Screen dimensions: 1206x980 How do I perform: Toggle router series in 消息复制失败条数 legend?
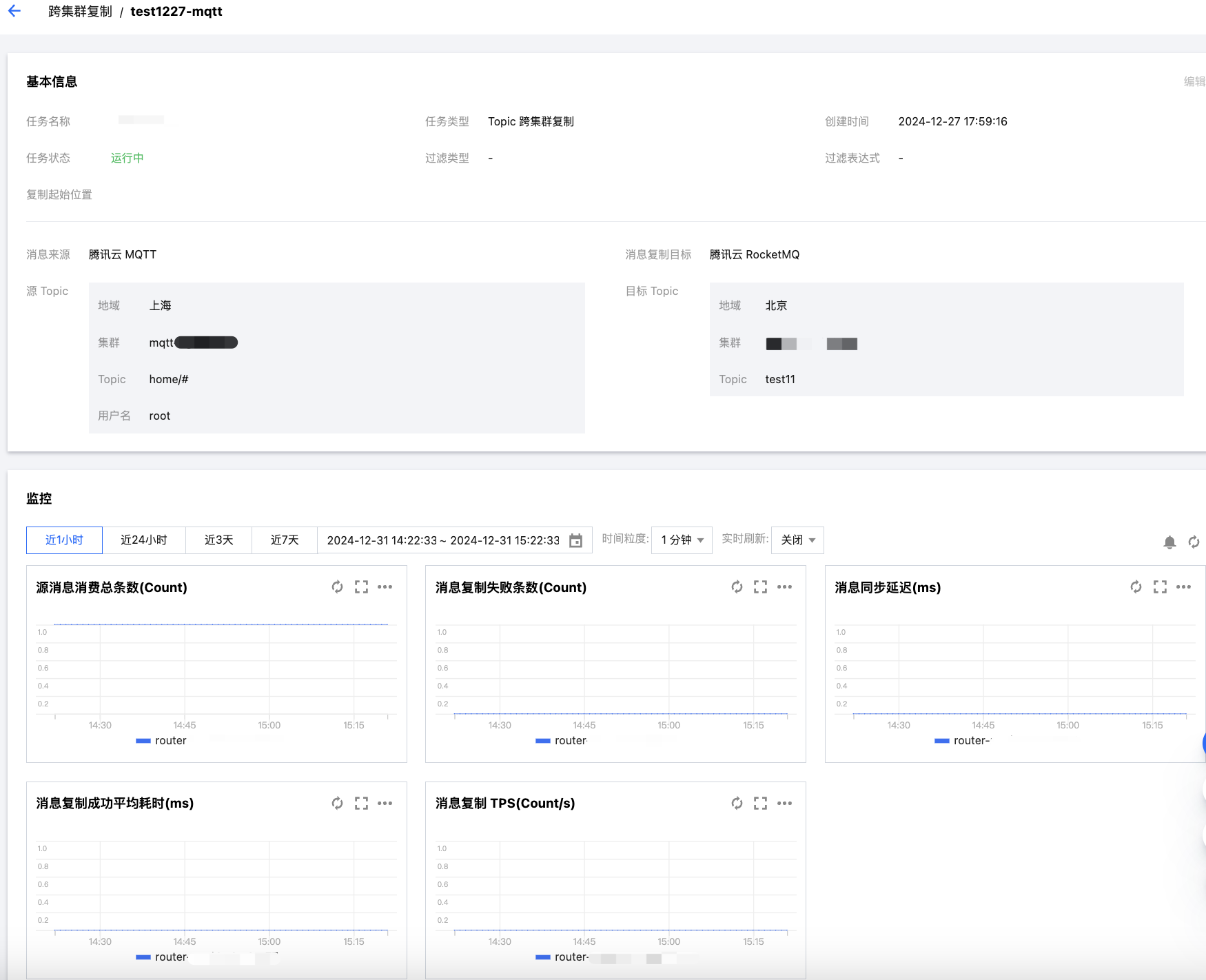click(x=562, y=741)
